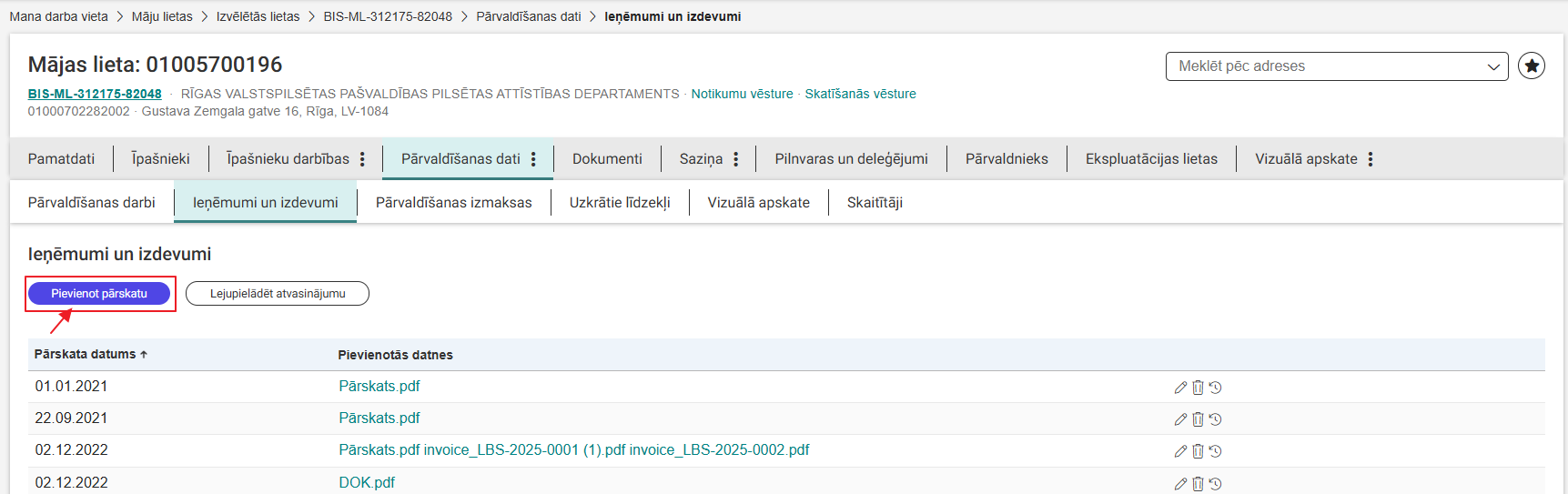This screenshot has width=1568, height=494.
Task: Open the Pārvaldīšanas izmaksas sub-tab
Action: pyautogui.click(x=453, y=203)
